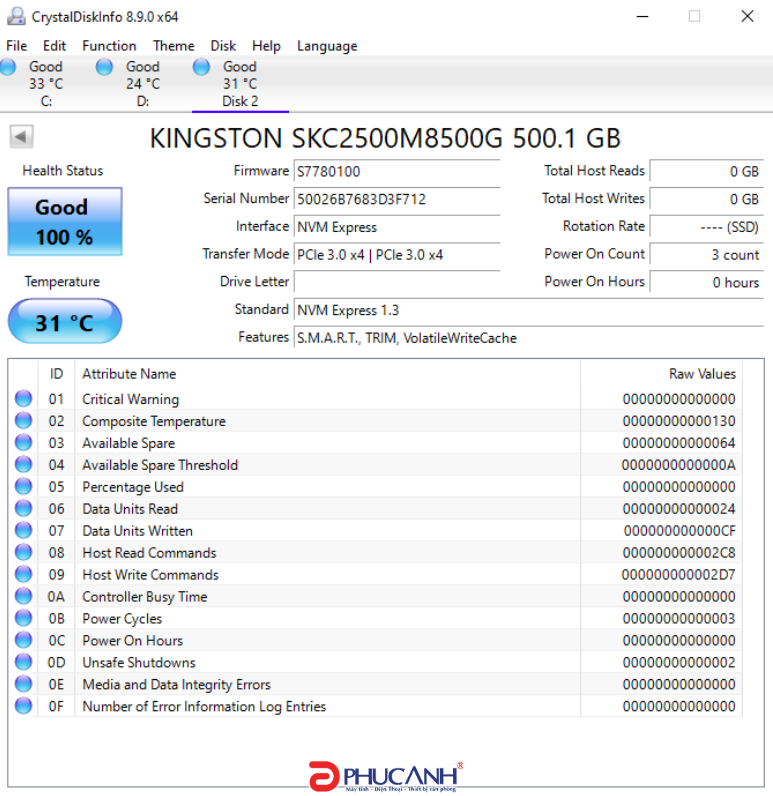Open the Disk menu
This screenshot has height=796, width=773.
point(223,46)
